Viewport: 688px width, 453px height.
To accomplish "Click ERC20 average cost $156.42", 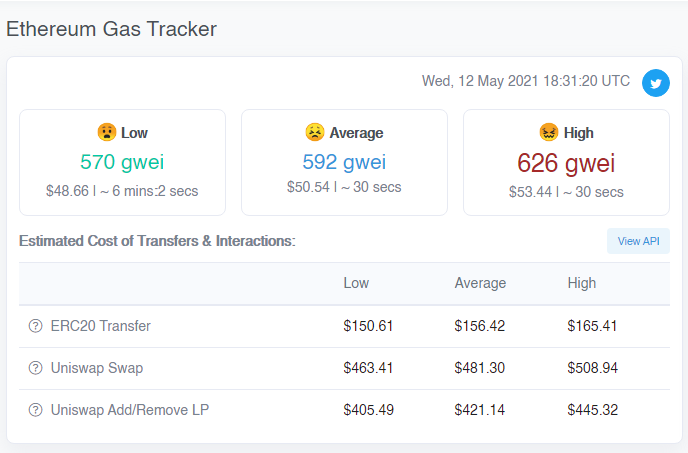I will 480,326.
